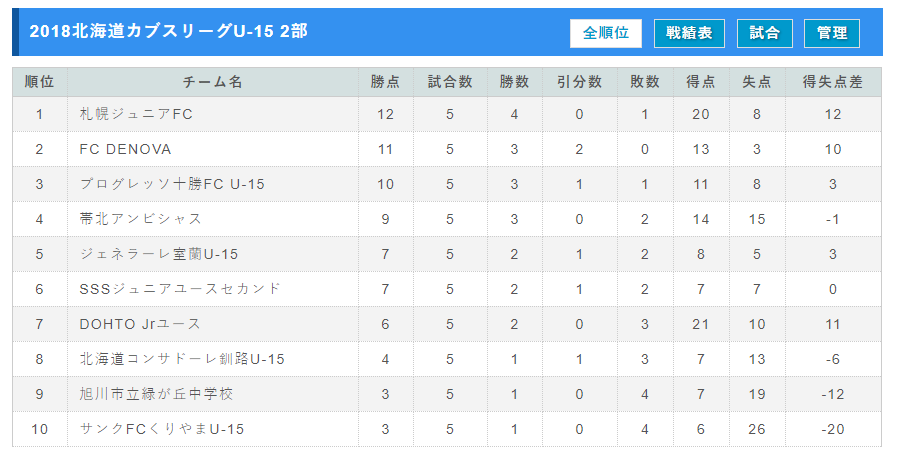Screen dimensions: 897x458
Task: Select the 札幌ジュニアFC team name
Action: pos(136,114)
